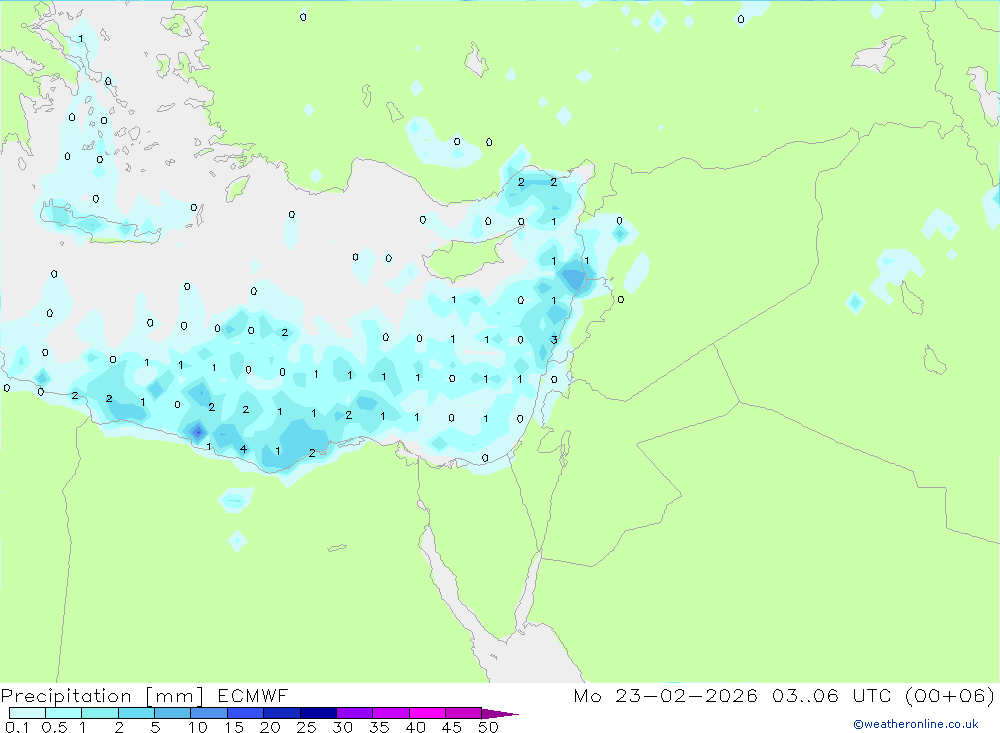The height and width of the screenshot is (733, 1000).
Task: Click the '20' legend scale label
Action: pyautogui.click(x=270, y=727)
